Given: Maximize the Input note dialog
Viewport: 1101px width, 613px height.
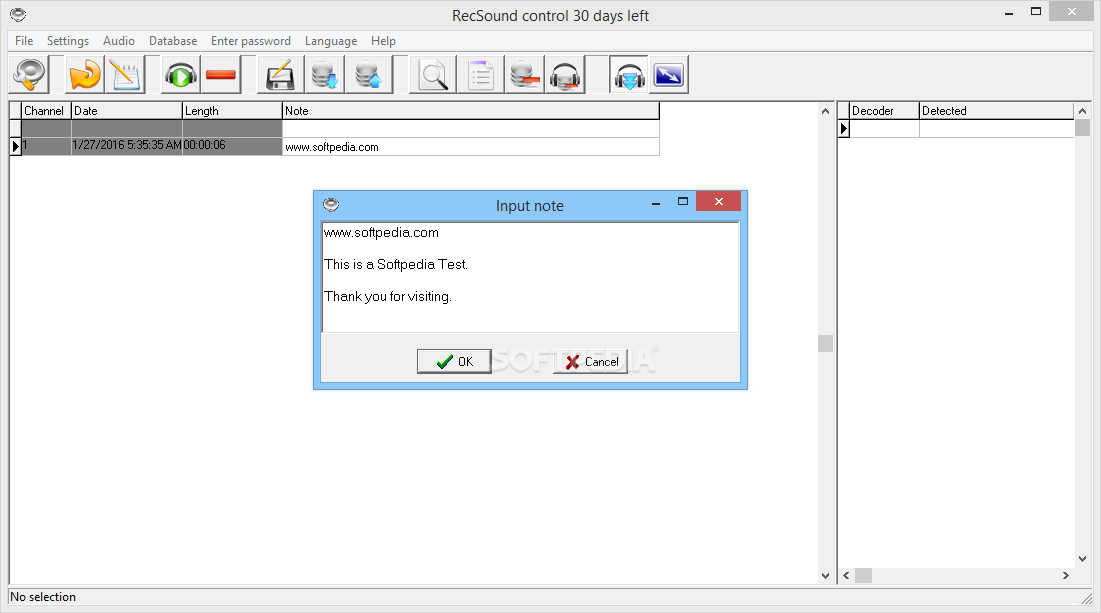Looking at the screenshot, I should (x=683, y=202).
